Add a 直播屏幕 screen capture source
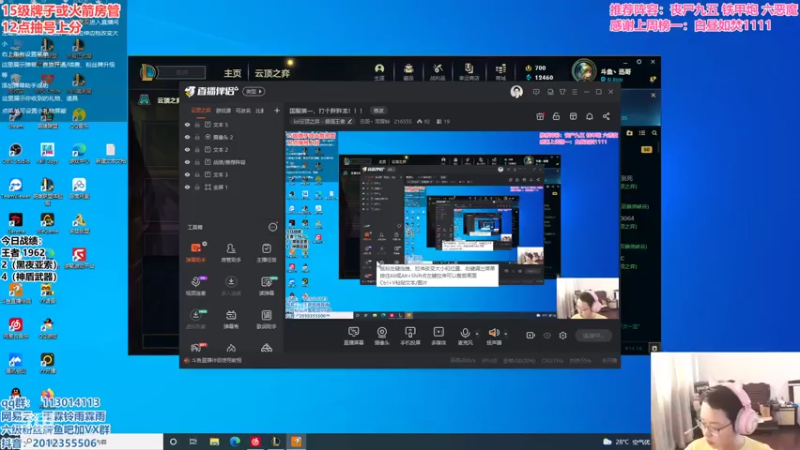Image resolution: width=800 pixels, height=450 pixels. click(x=354, y=336)
